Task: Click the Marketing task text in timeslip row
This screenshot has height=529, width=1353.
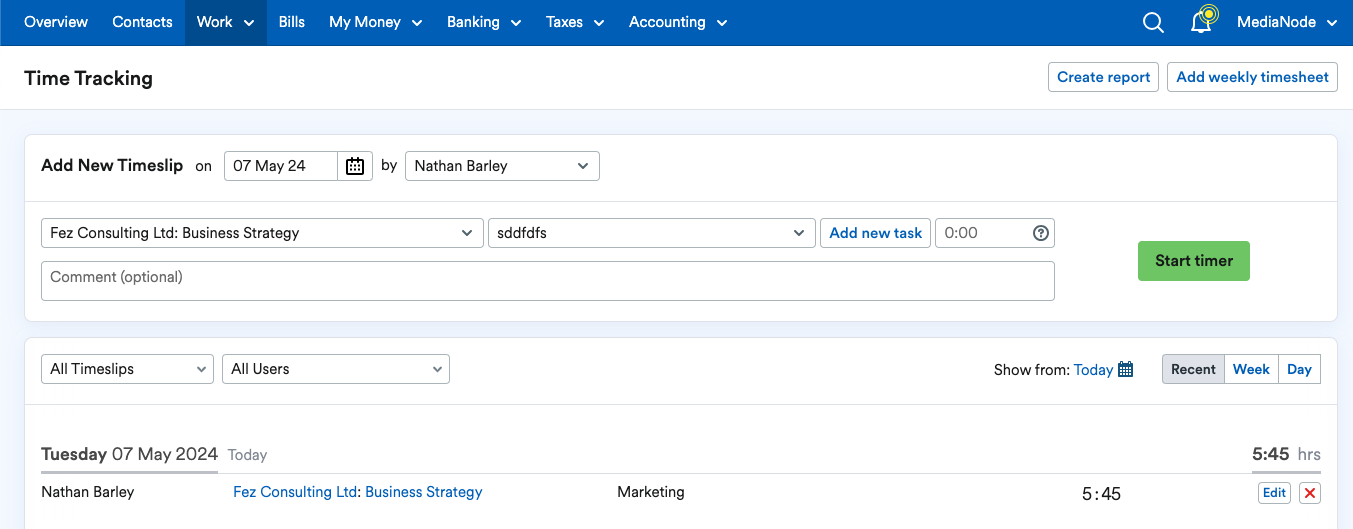Action: [x=651, y=492]
